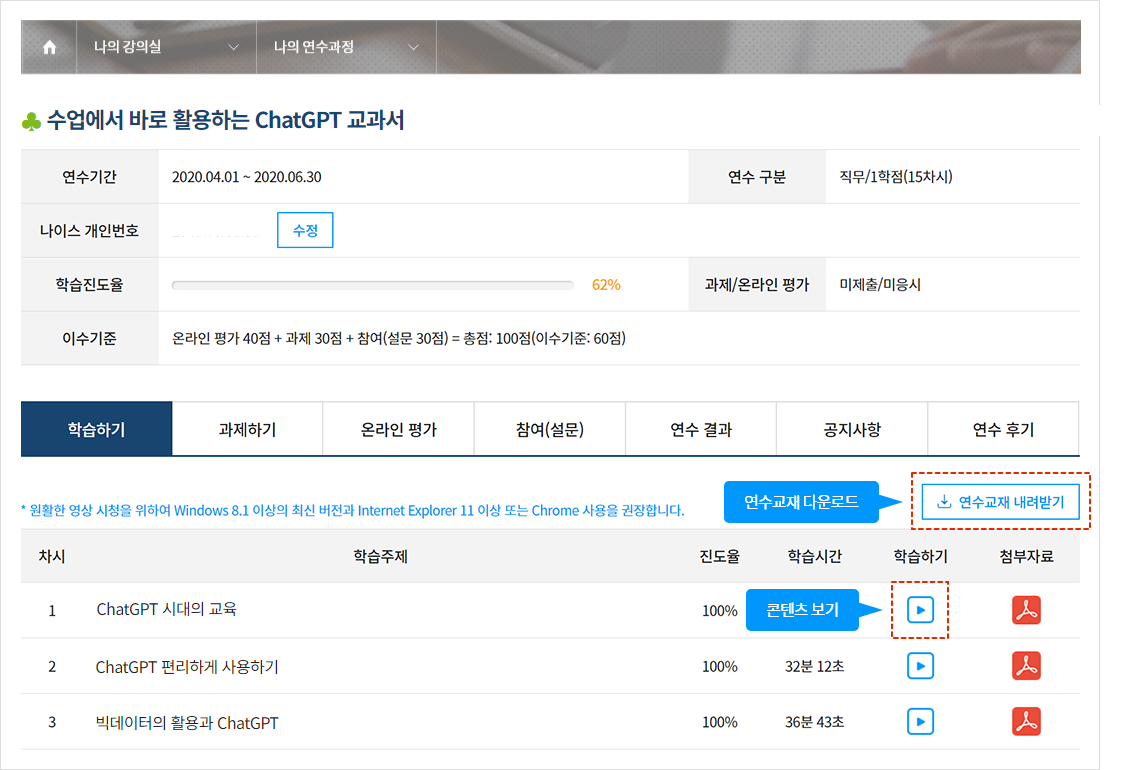1134x770 pixels.
Task: Download materials via 연수교재 내려받기 button
Action: [x=1000, y=502]
